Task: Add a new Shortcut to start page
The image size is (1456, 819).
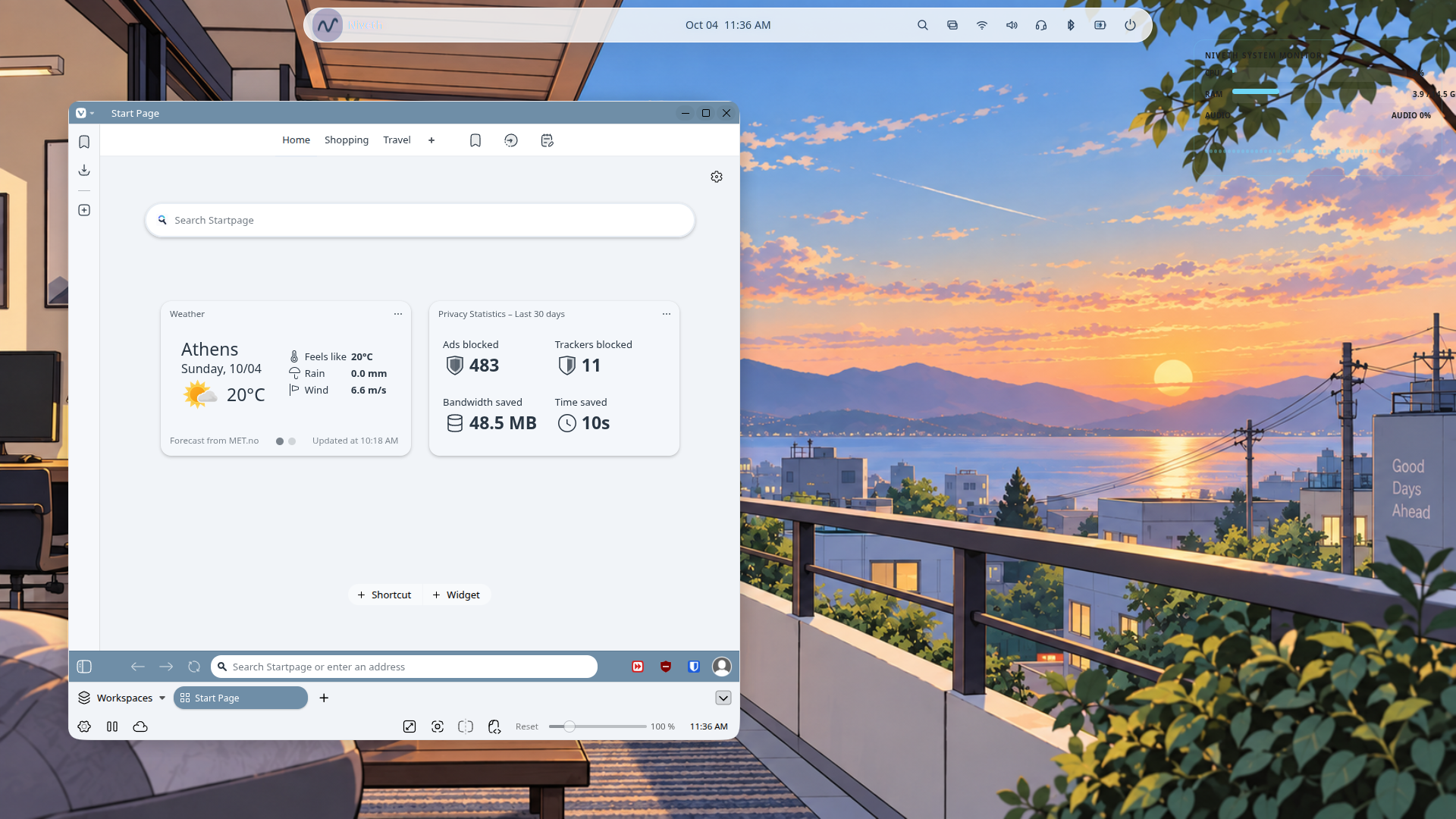Action: click(x=384, y=595)
